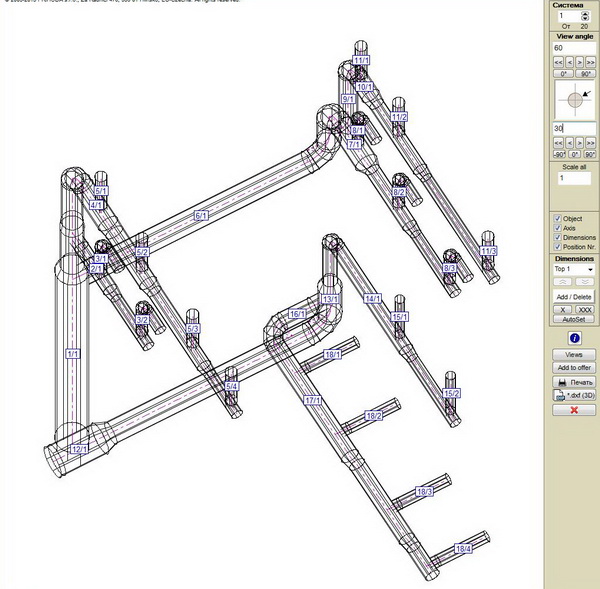
Task: Set vertical view angle to -90° preset
Action: 561,155
